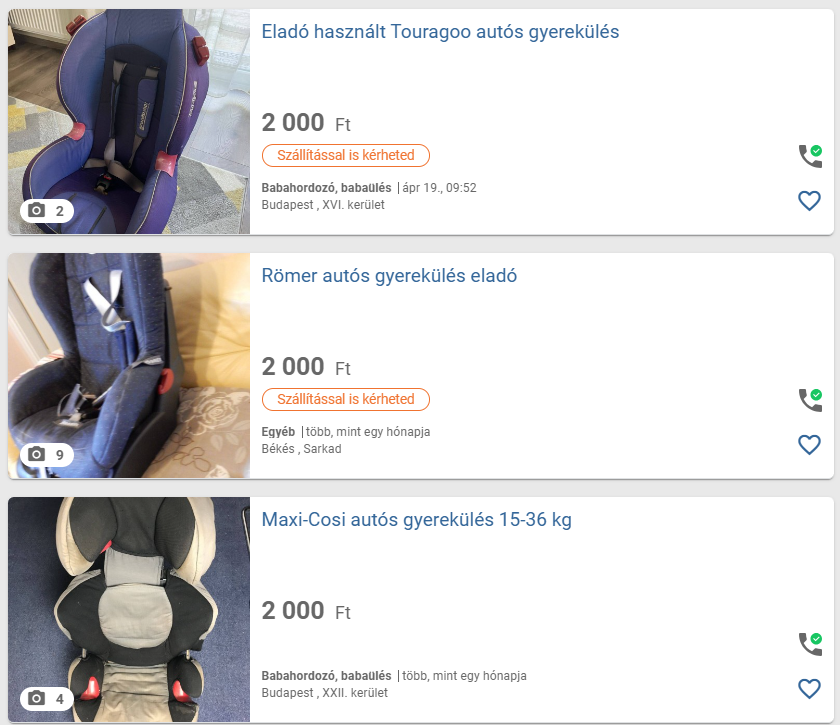Open camera badge showing 9 photos

point(47,454)
